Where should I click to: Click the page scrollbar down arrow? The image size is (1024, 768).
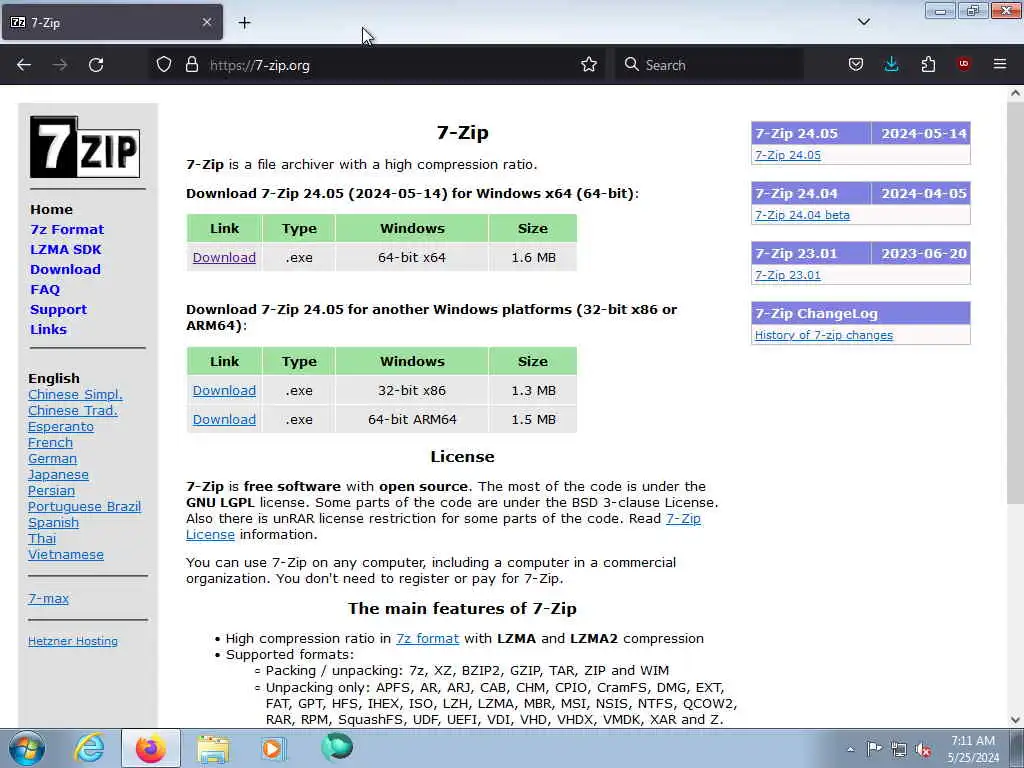click(x=1015, y=720)
